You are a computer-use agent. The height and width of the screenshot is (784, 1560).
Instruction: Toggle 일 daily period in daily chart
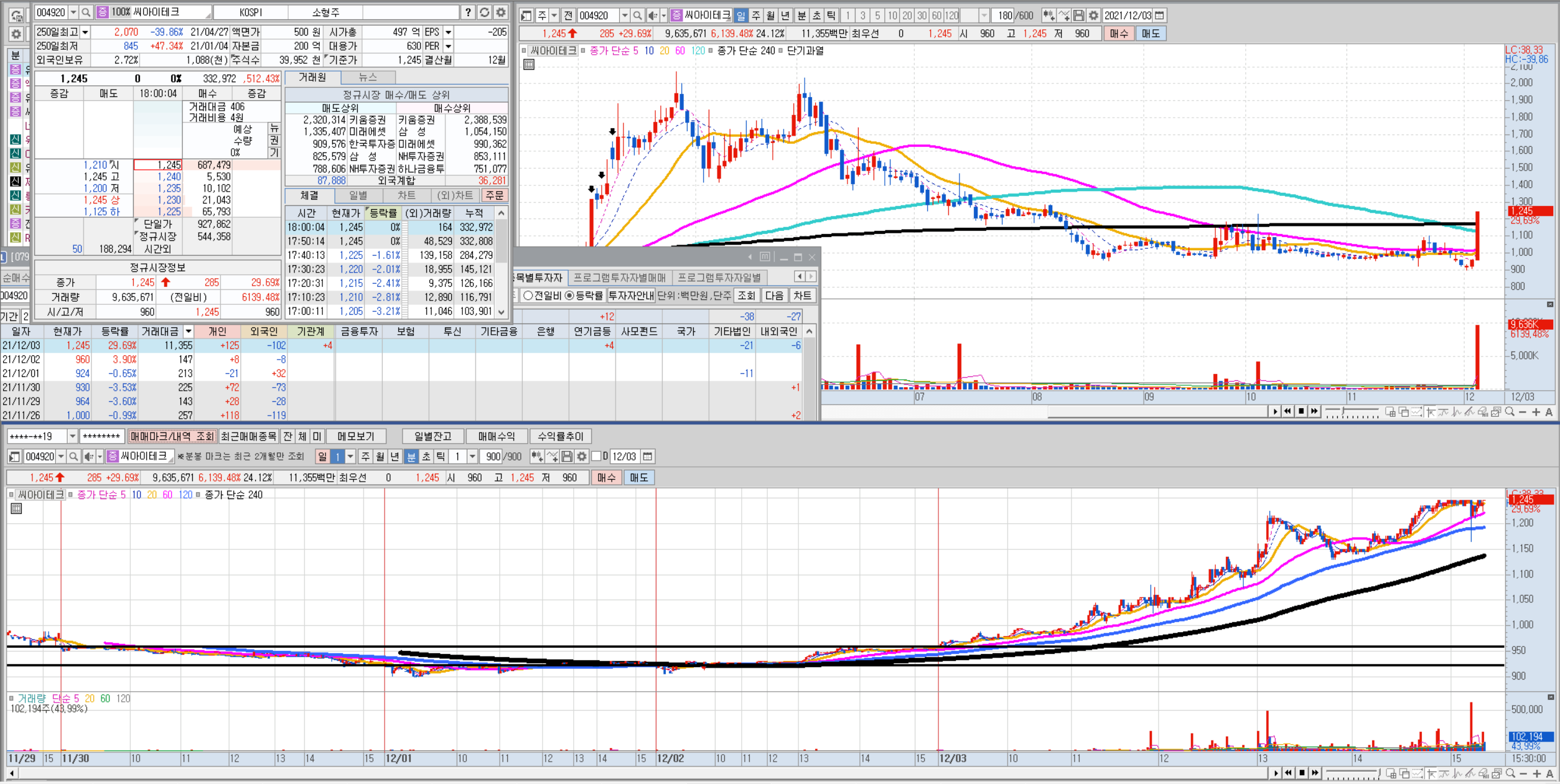(x=740, y=16)
